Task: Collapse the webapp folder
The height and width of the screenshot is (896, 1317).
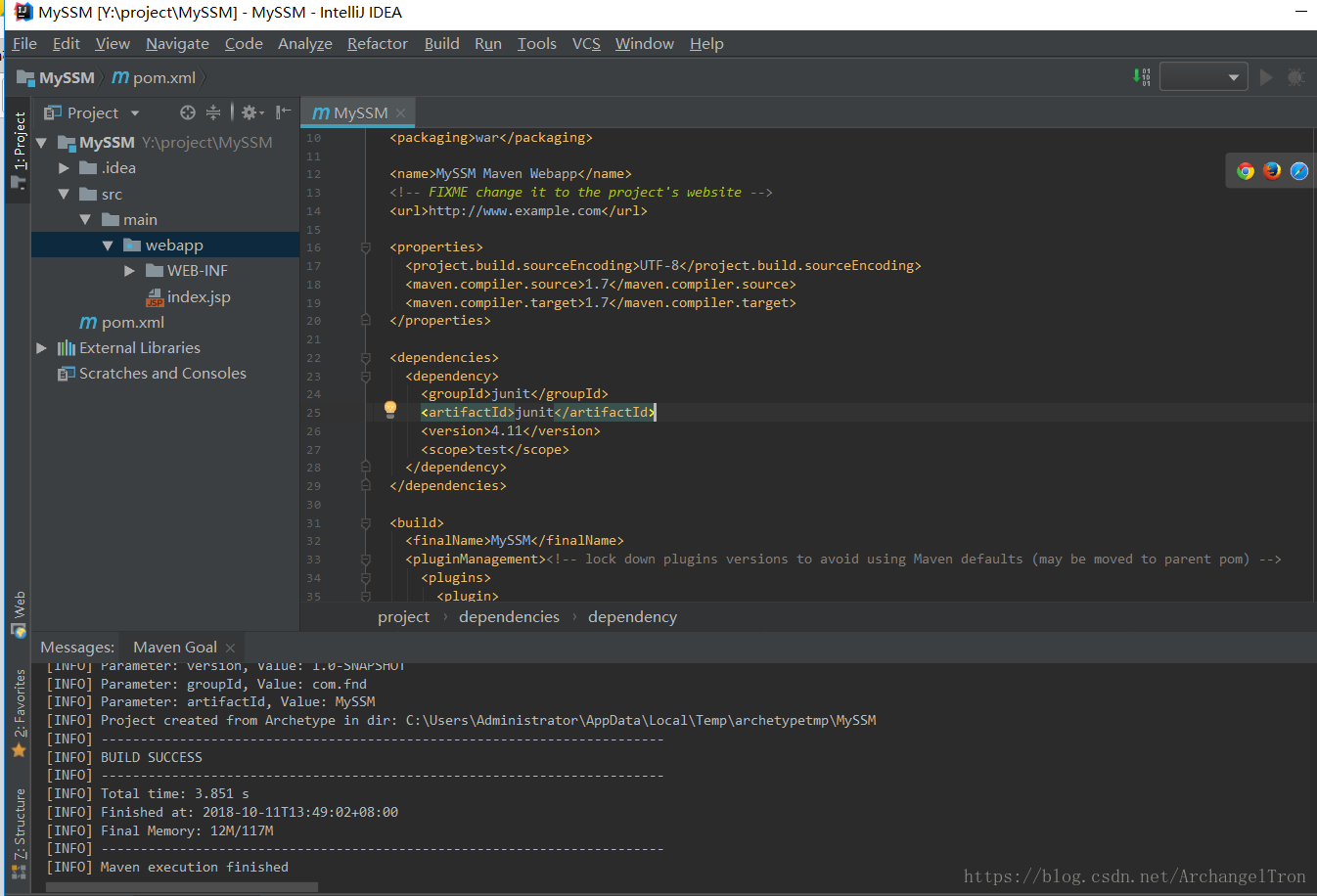Action: [108, 246]
